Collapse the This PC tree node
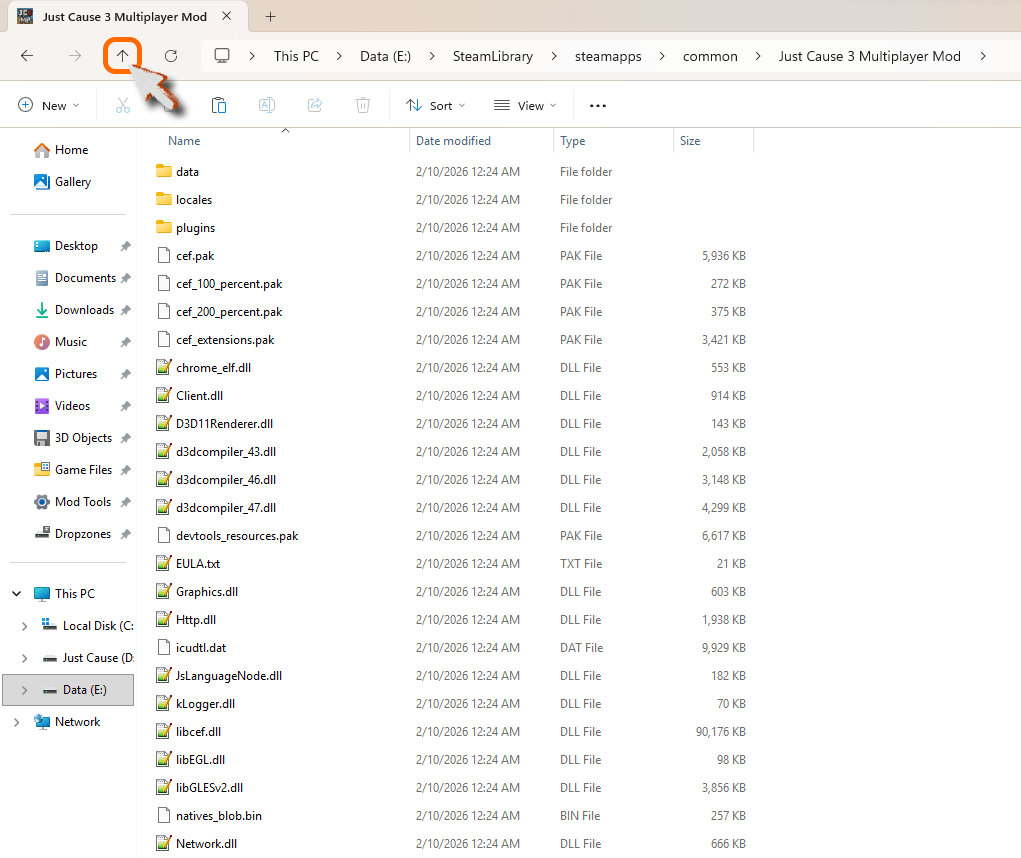The height and width of the screenshot is (858, 1021). coord(17,594)
